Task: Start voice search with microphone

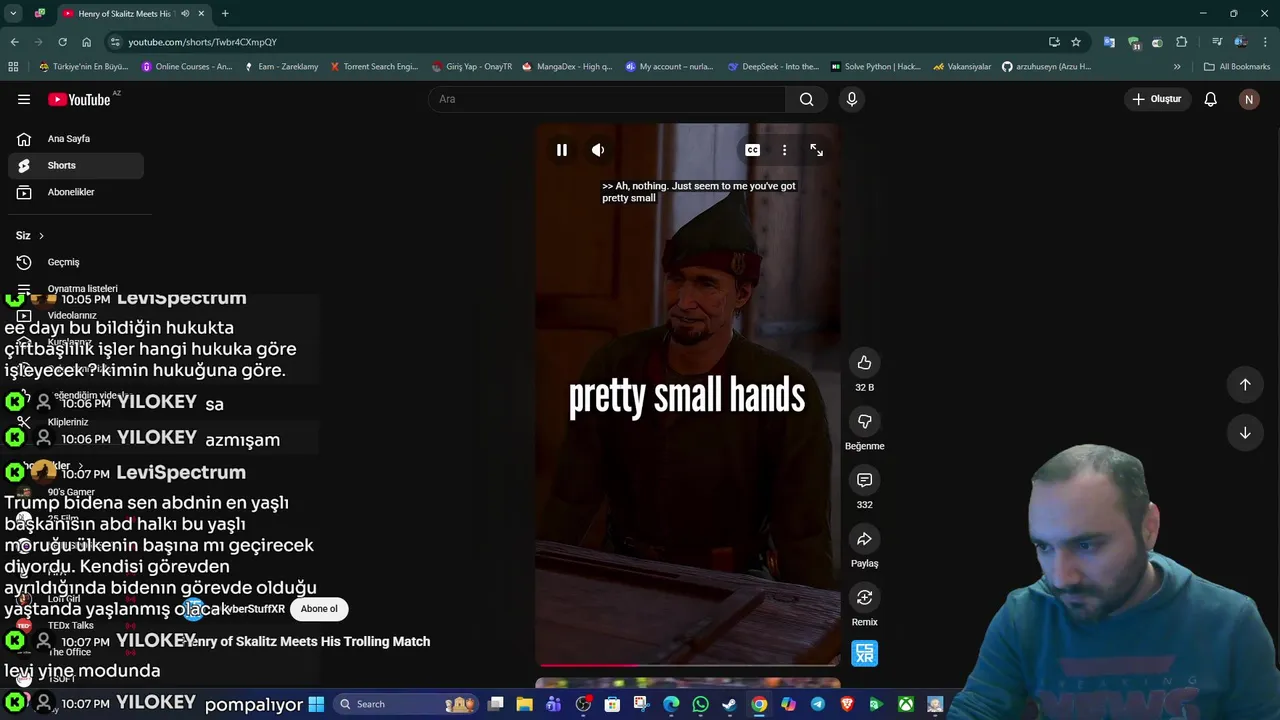Action: [852, 99]
